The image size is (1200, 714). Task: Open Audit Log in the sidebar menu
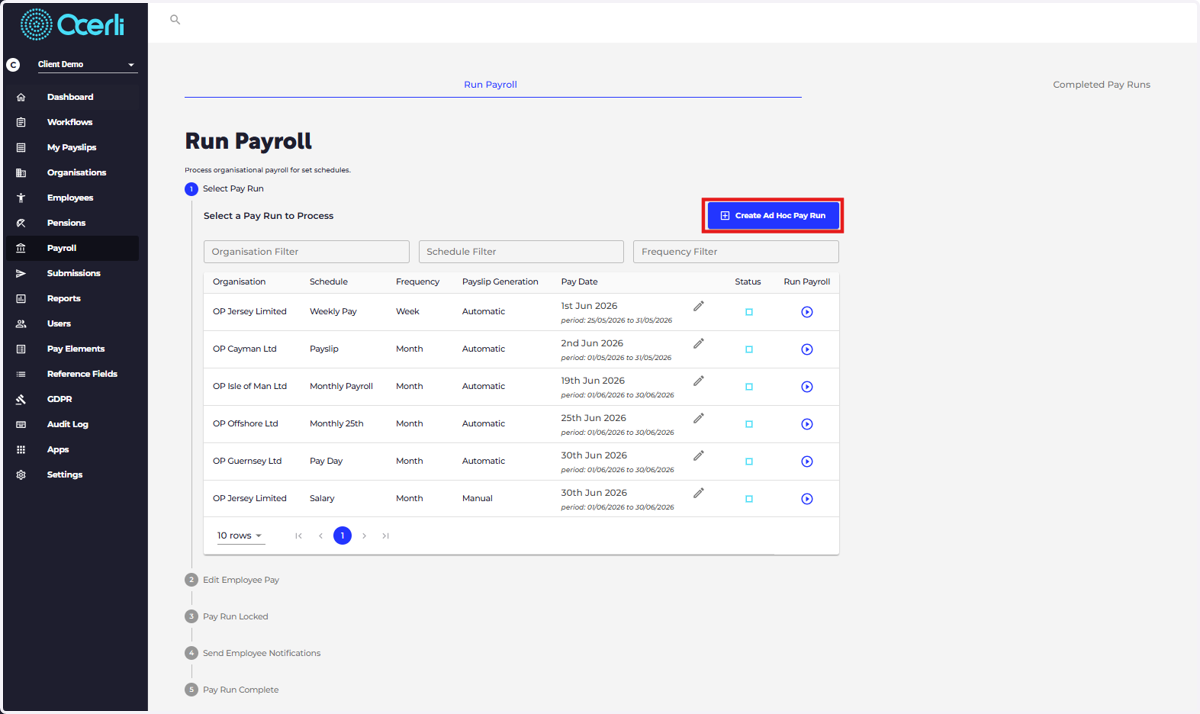coord(72,424)
